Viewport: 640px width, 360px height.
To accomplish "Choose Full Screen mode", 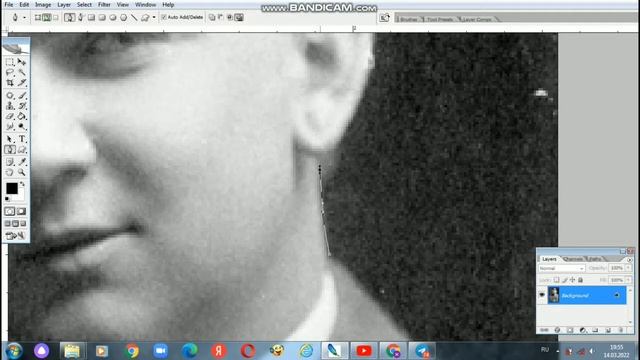I will [x=23, y=224].
